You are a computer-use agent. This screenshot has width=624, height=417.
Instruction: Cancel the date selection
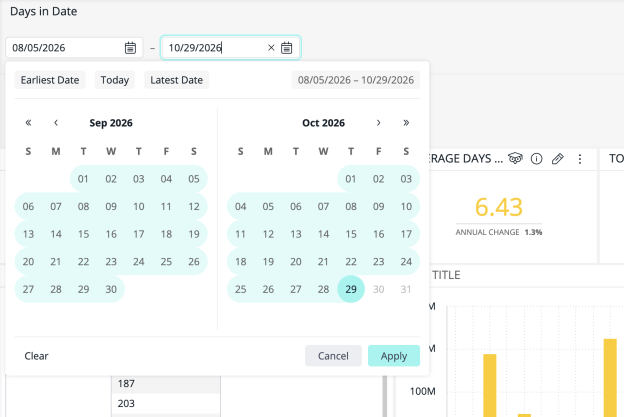333,356
